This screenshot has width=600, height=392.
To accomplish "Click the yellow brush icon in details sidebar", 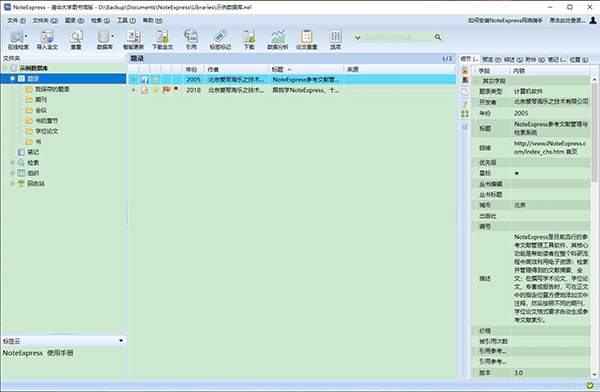I will pos(465,103).
